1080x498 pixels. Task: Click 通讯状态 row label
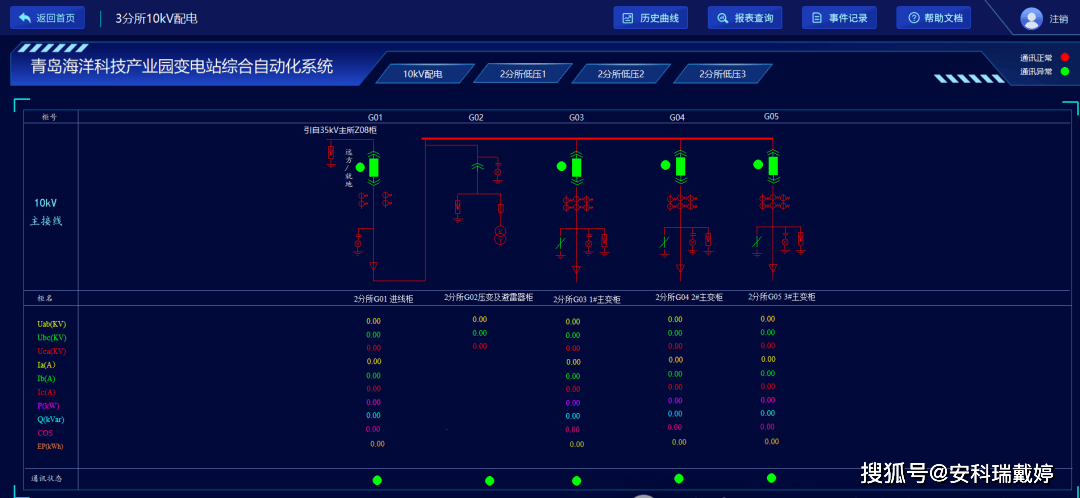click(48, 478)
